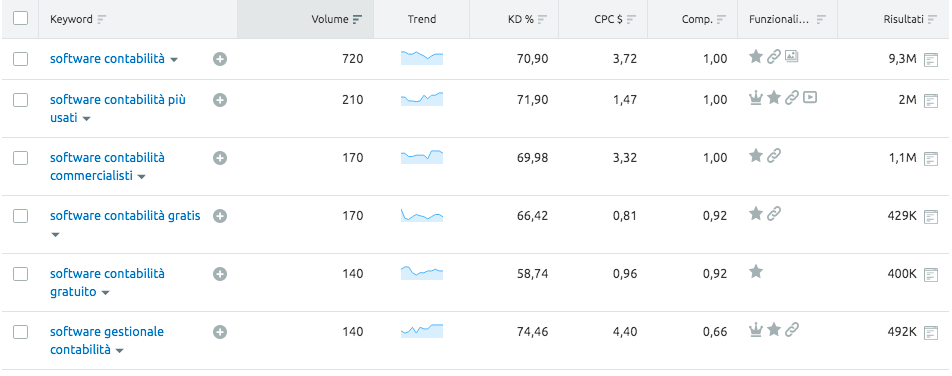Open 'software gestionale contabilità' keyword link

[107, 341]
